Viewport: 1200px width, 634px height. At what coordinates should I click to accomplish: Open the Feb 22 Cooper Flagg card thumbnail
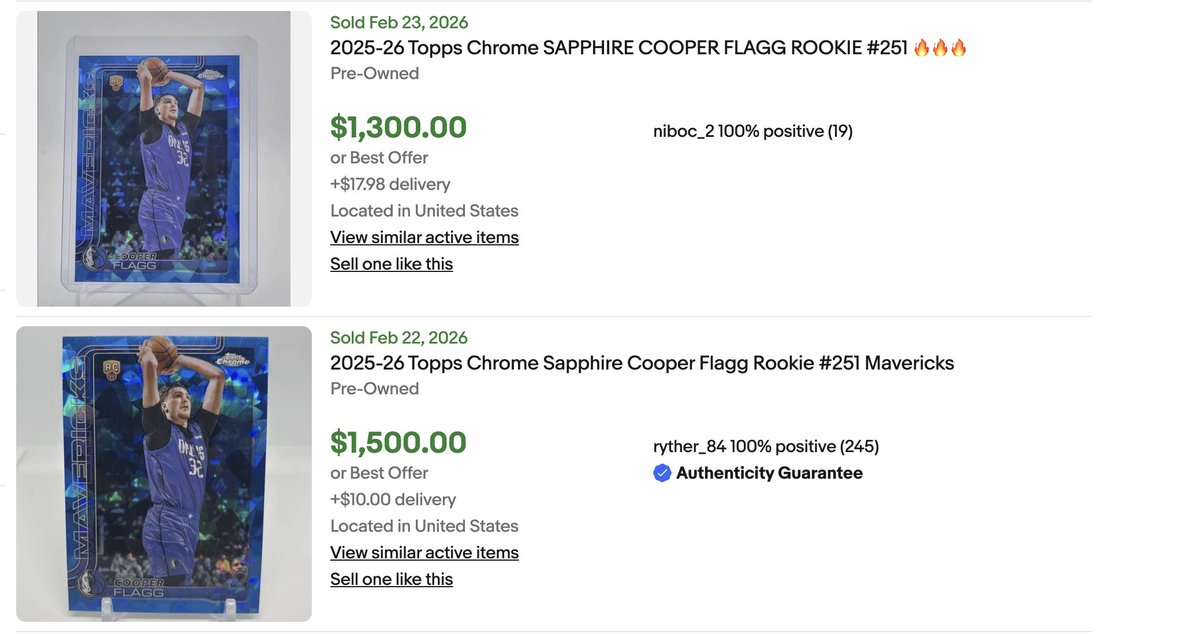[x=164, y=474]
